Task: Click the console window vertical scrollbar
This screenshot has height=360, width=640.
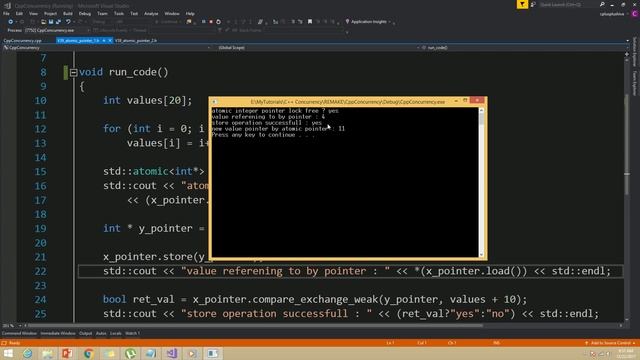Action: tap(481, 182)
